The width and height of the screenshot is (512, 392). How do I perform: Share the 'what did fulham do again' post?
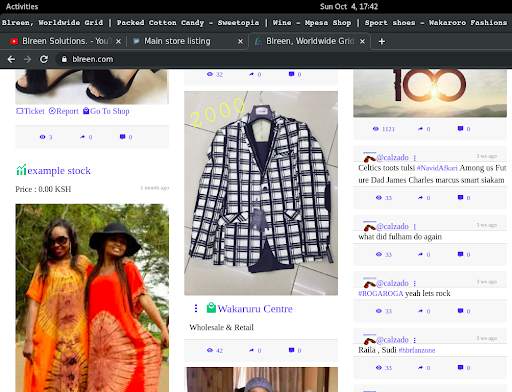420,254
